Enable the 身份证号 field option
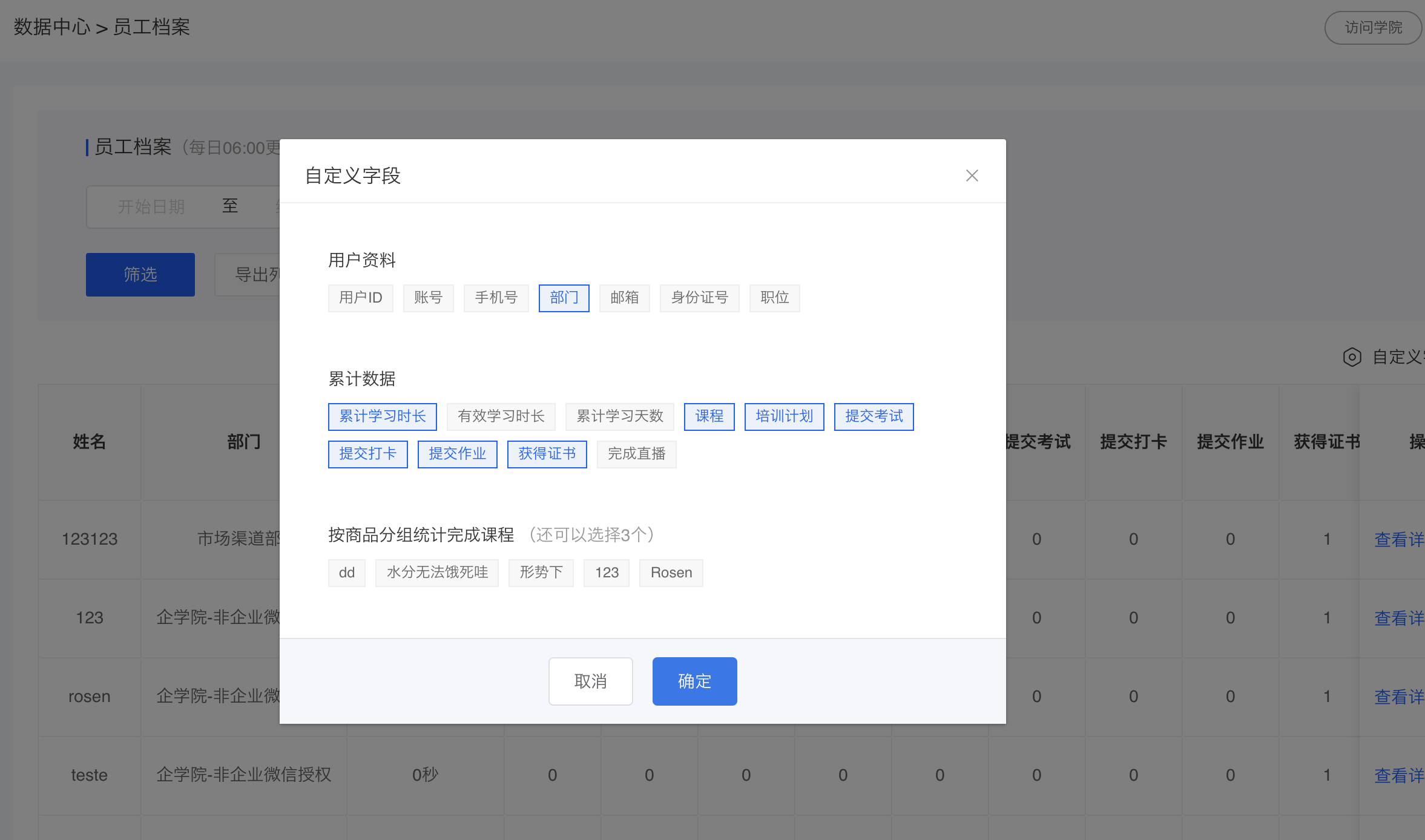This screenshot has height=840, width=1425. coord(699,298)
